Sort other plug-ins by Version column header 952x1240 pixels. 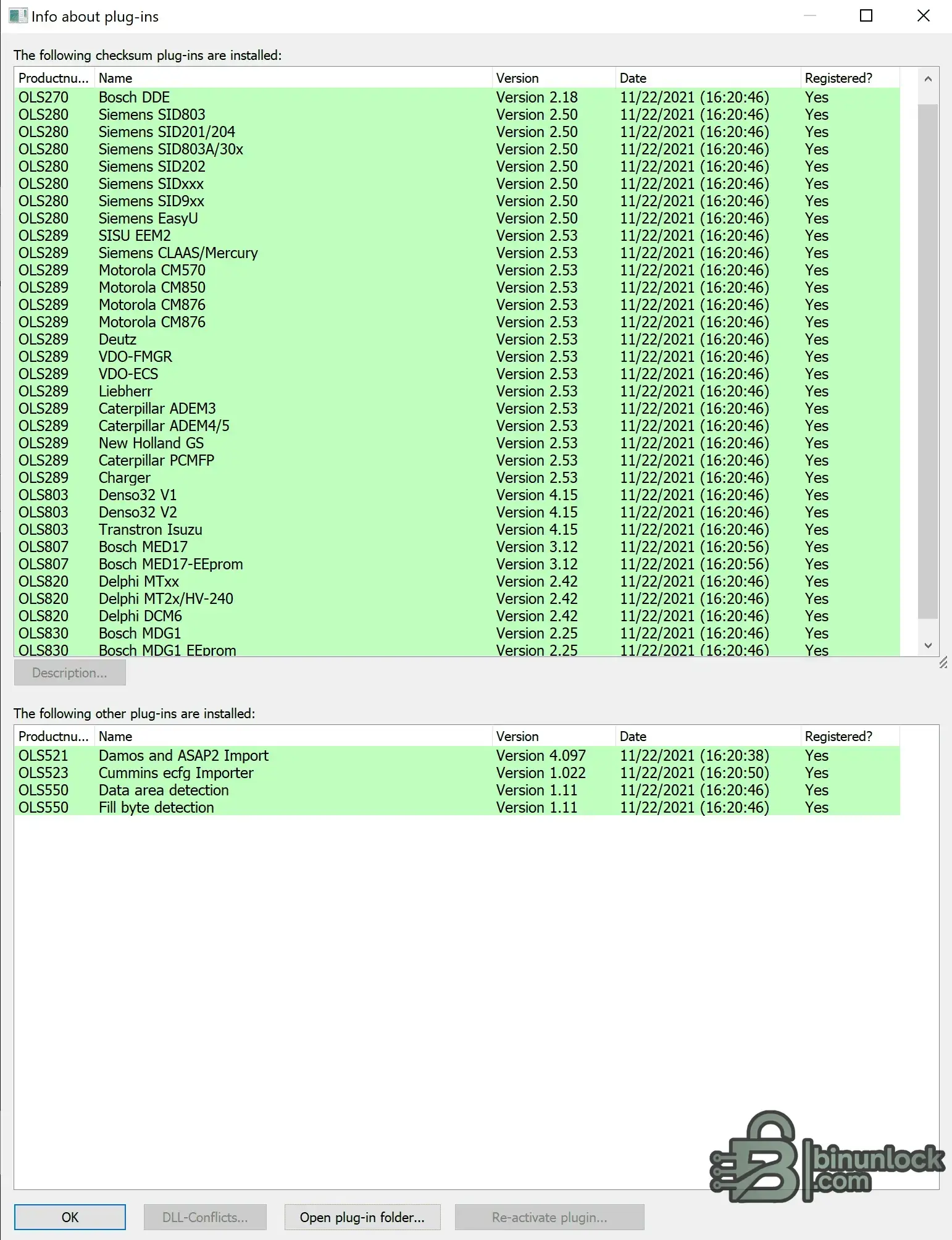click(x=554, y=737)
